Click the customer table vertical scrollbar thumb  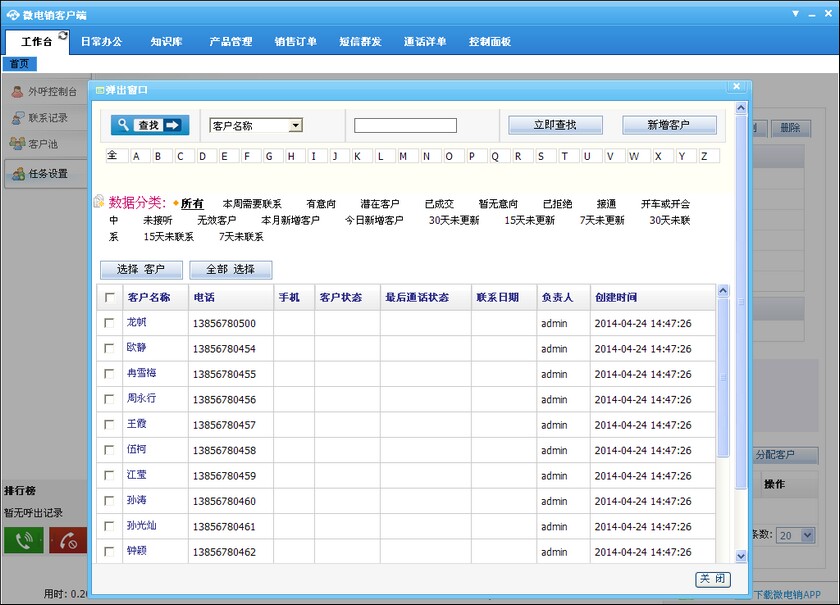pyautogui.click(x=723, y=378)
